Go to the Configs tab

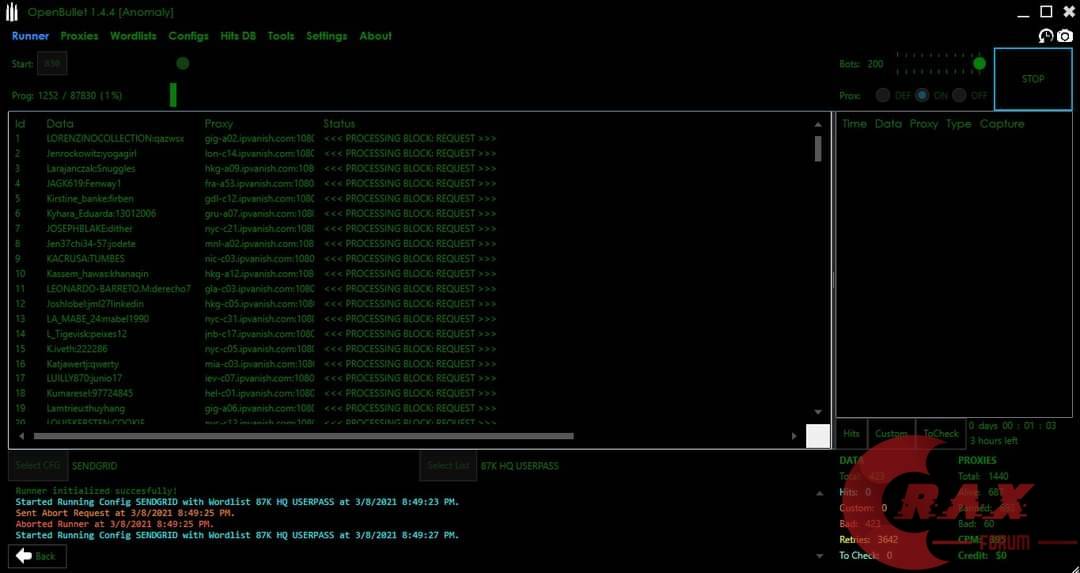pos(188,36)
